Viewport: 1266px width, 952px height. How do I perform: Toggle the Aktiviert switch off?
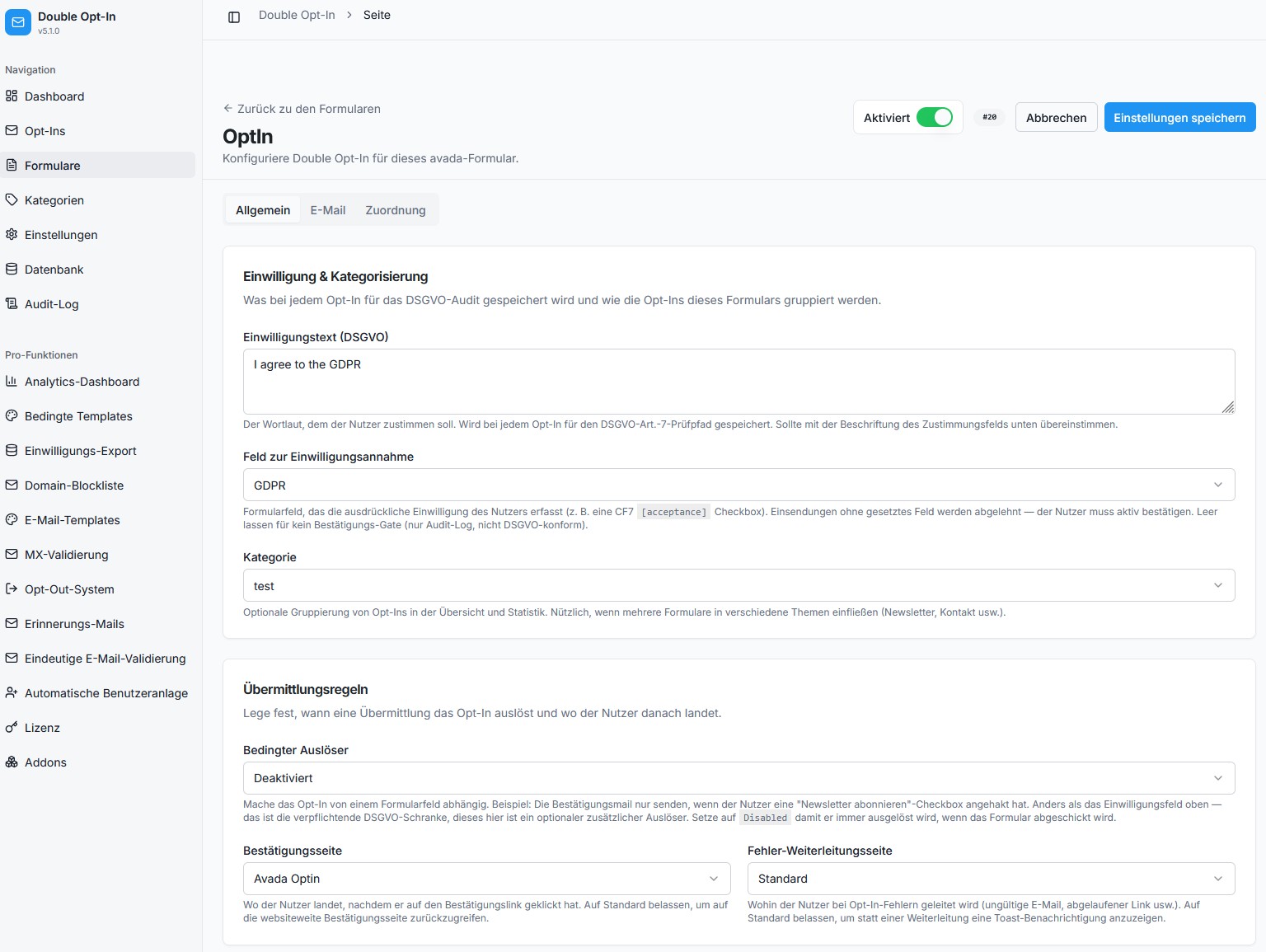(x=935, y=117)
